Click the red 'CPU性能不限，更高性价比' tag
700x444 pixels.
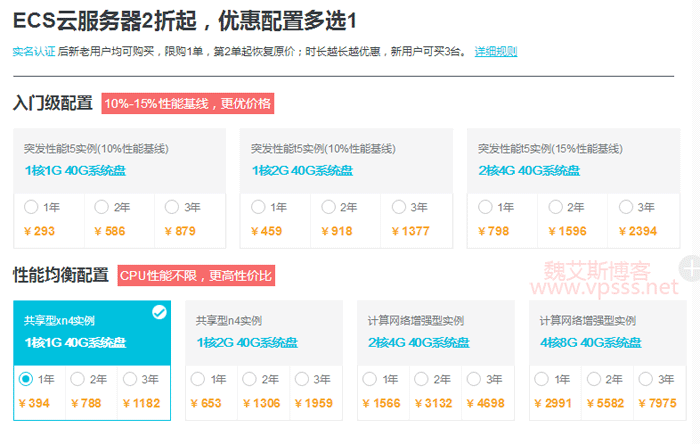pos(195,275)
